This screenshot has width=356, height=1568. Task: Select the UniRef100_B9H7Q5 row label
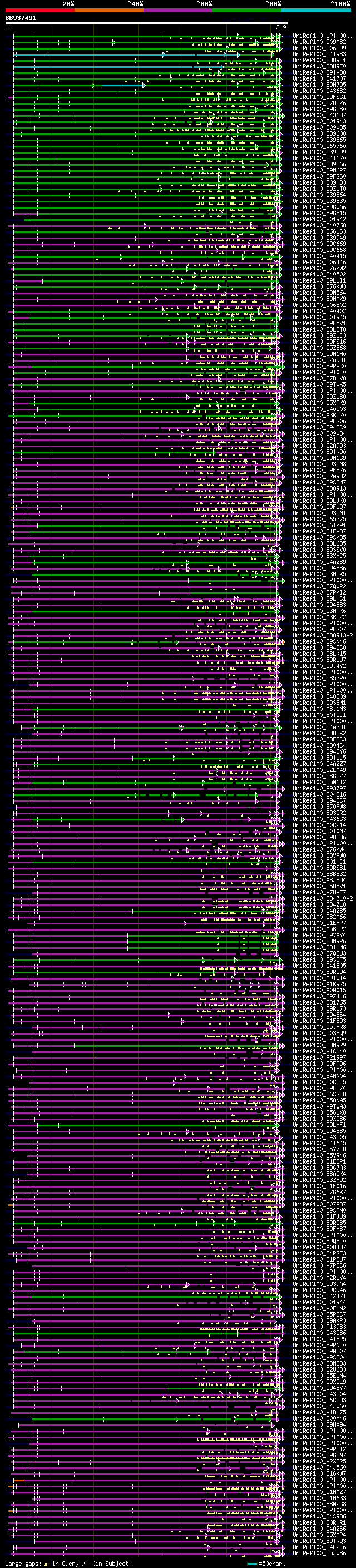pyautogui.click(x=319, y=85)
